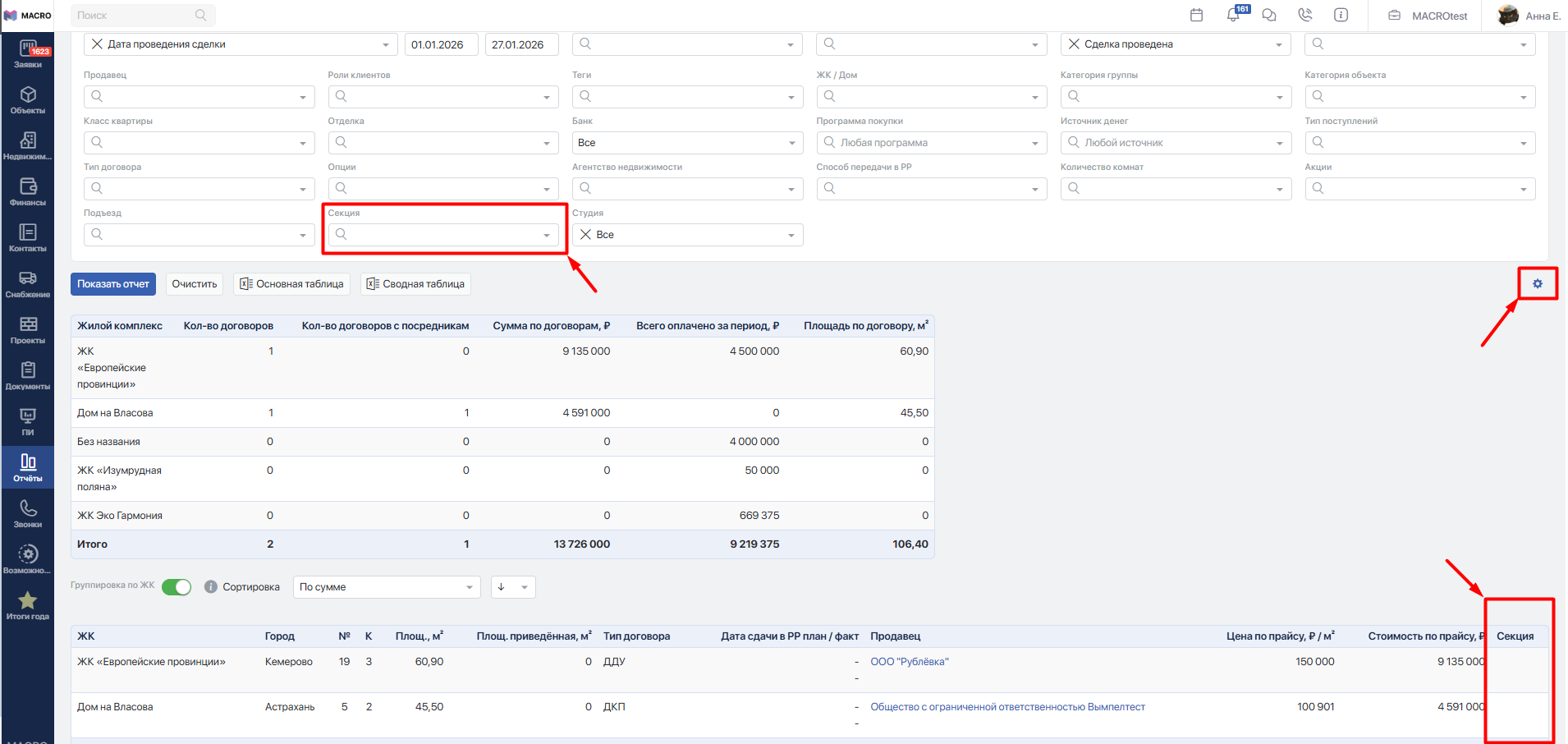1568x744 pixels.
Task: Open Документы menu item in sidebar
Action: pyautogui.click(x=28, y=376)
